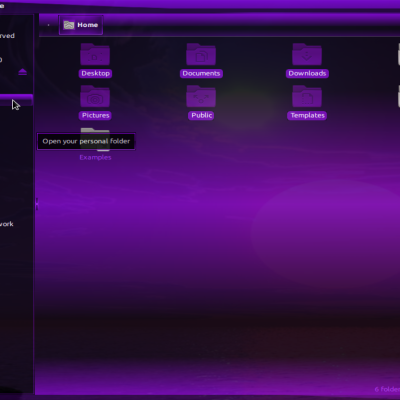The width and height of the screenshot is (400, 400).
Task: Click the Templates folder label
Action: pyautogui.click(x=307, y=115)
